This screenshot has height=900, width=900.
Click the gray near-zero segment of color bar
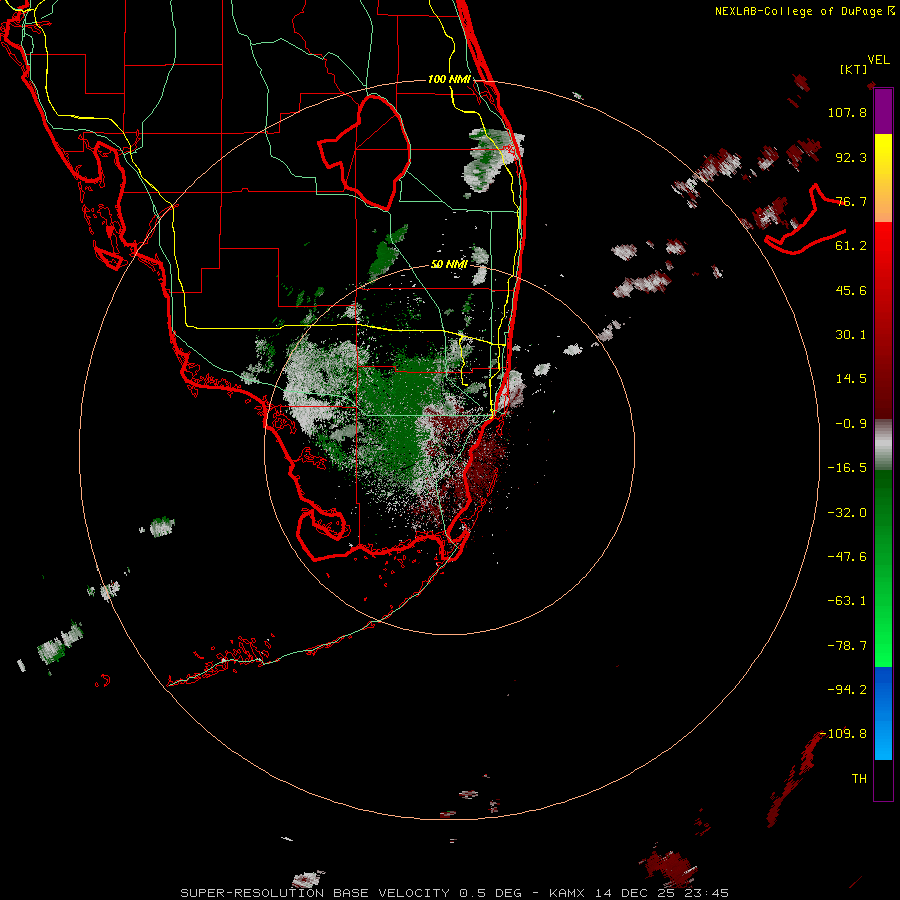(x=883, y=445)
